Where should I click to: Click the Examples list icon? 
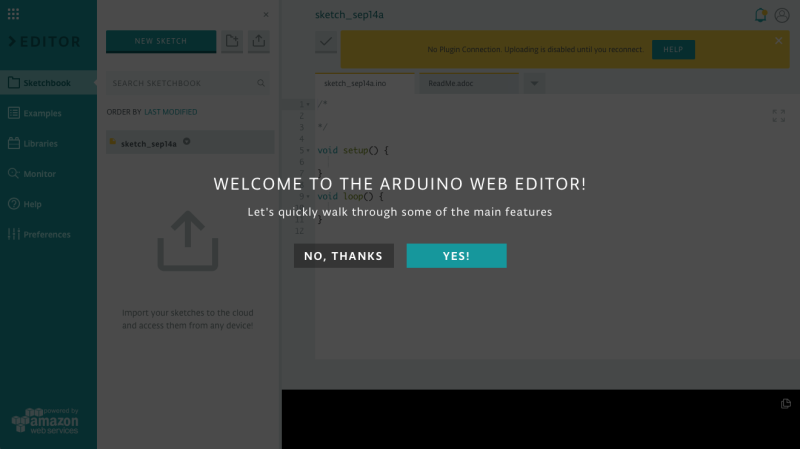pyautogui.click(x=14, y=113)
